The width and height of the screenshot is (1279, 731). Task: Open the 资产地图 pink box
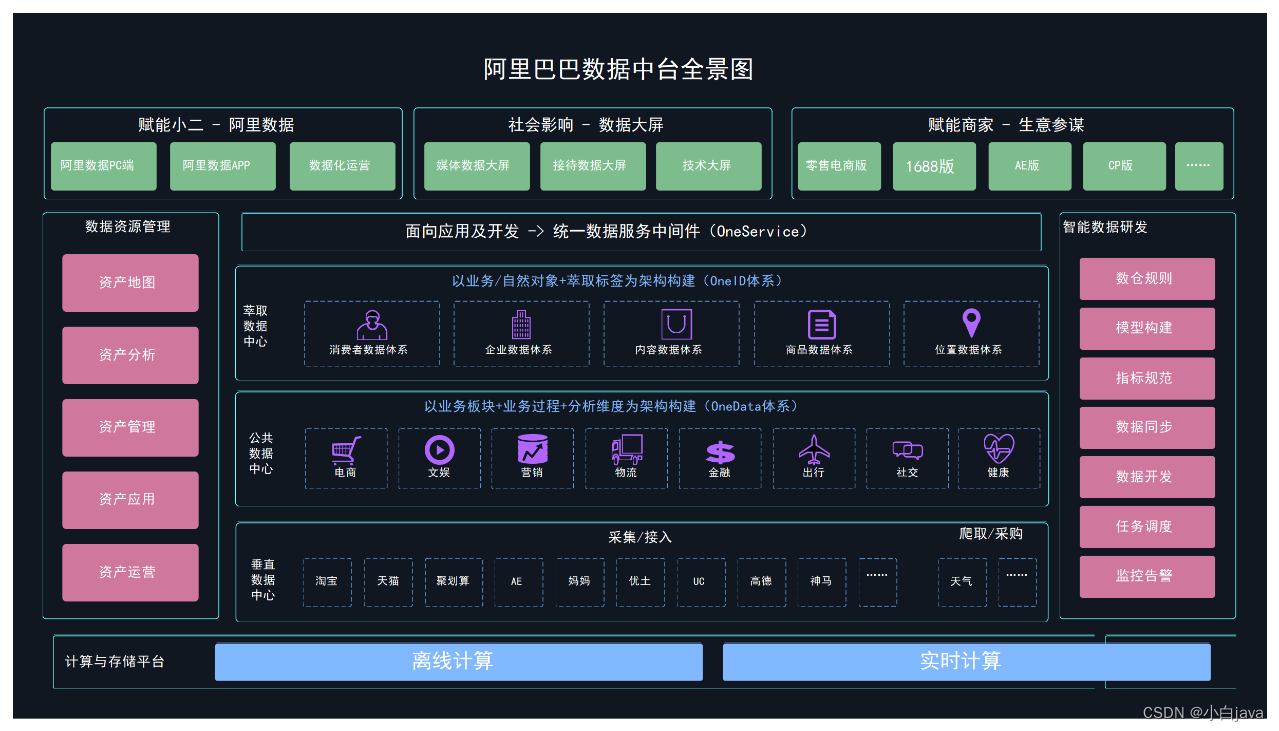tap(130, 283)
